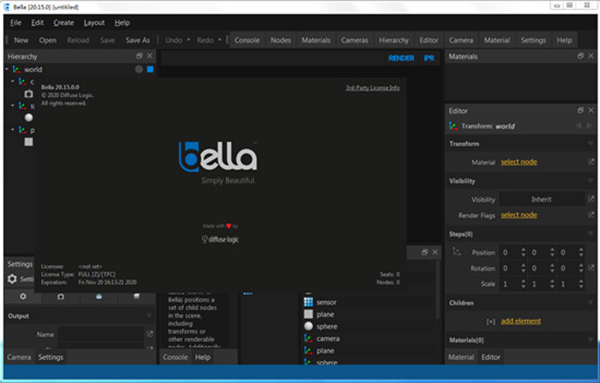Open the Create menu

[64, 23]
